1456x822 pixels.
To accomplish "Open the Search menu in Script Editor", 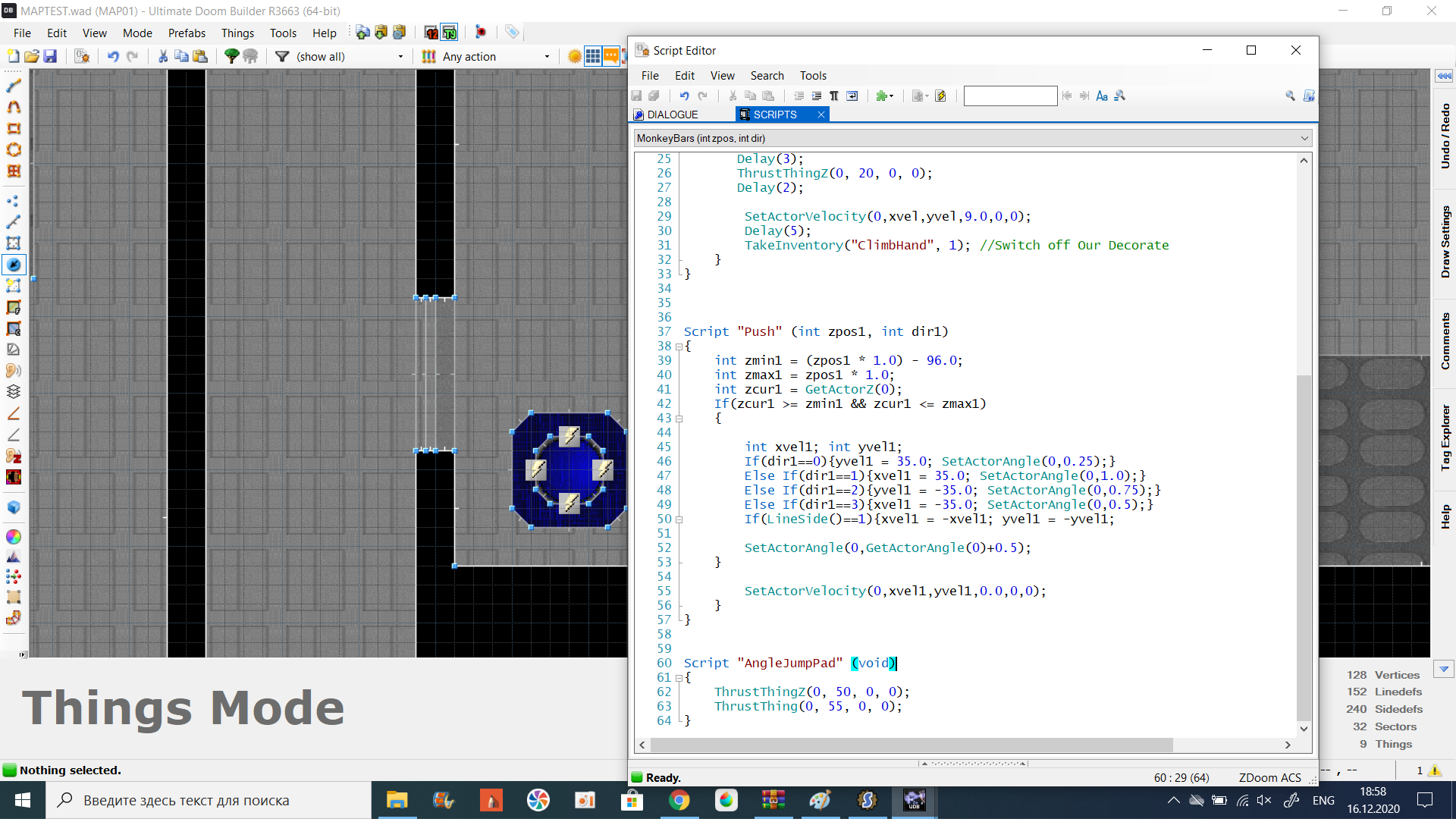I will pos(765,75).
